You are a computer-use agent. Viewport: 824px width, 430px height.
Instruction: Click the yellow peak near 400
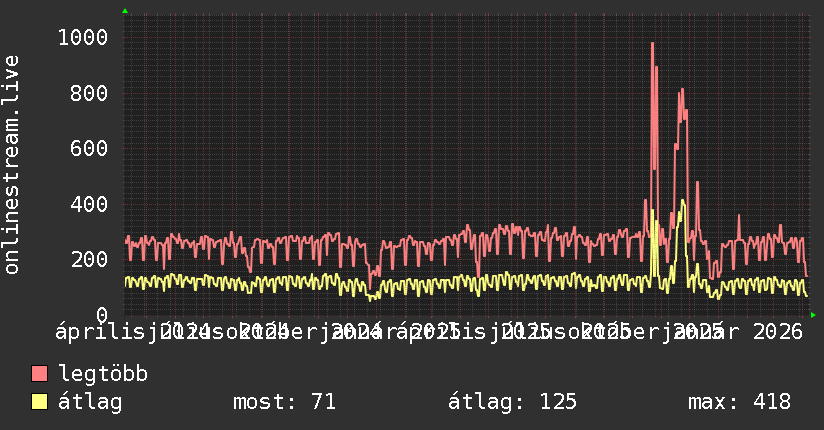point(683,201)
